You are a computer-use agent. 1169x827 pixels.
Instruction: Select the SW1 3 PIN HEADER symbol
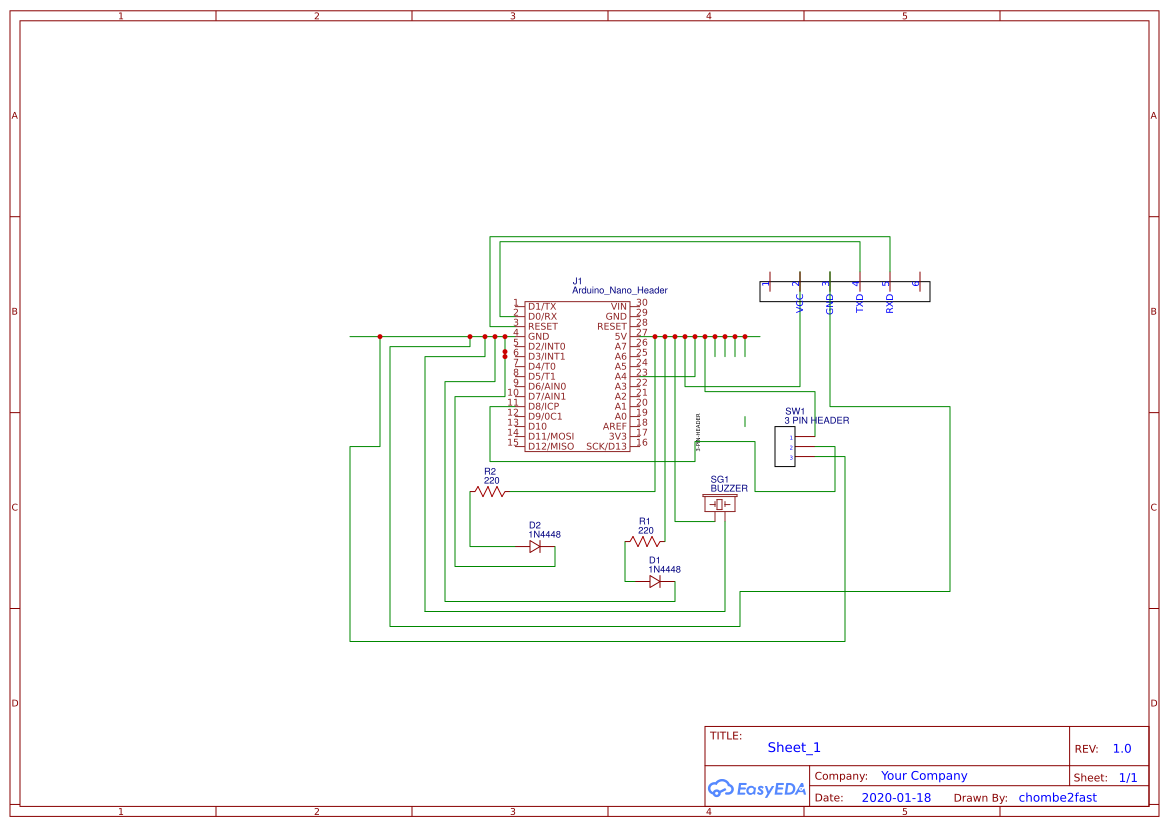(786, 445)
